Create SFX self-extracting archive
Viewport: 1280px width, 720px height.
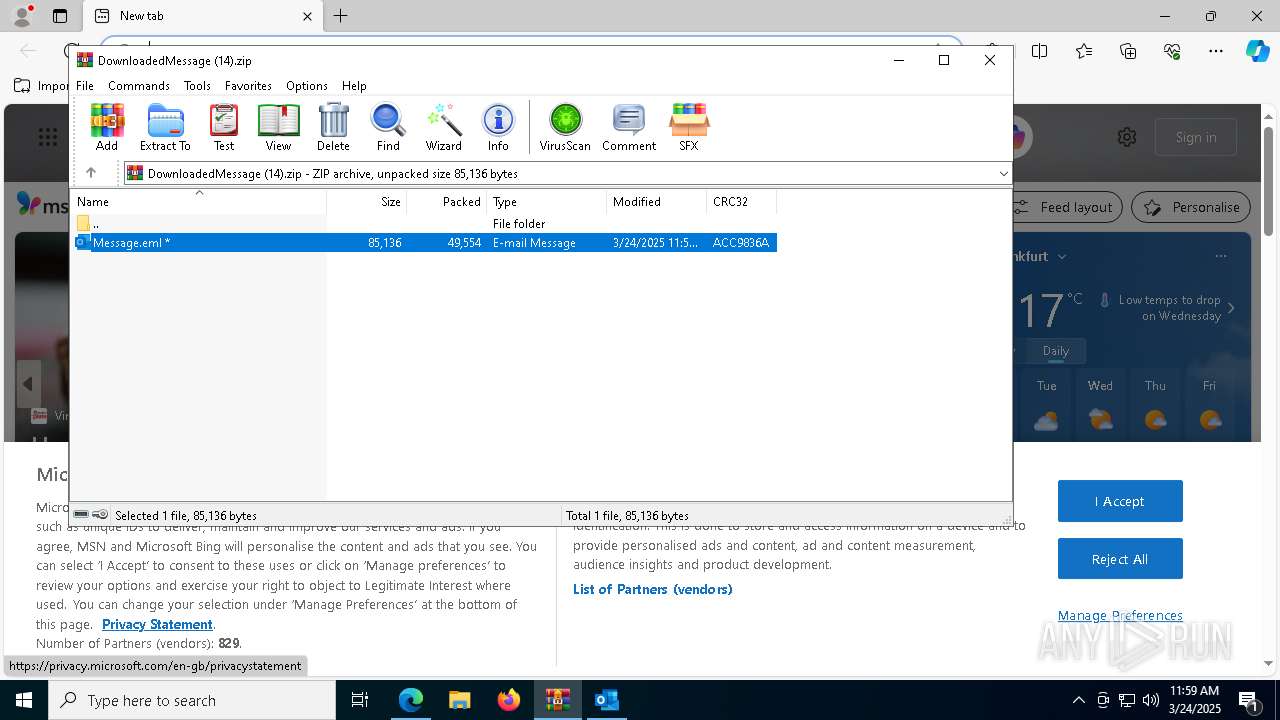click(x=689, y=127)
